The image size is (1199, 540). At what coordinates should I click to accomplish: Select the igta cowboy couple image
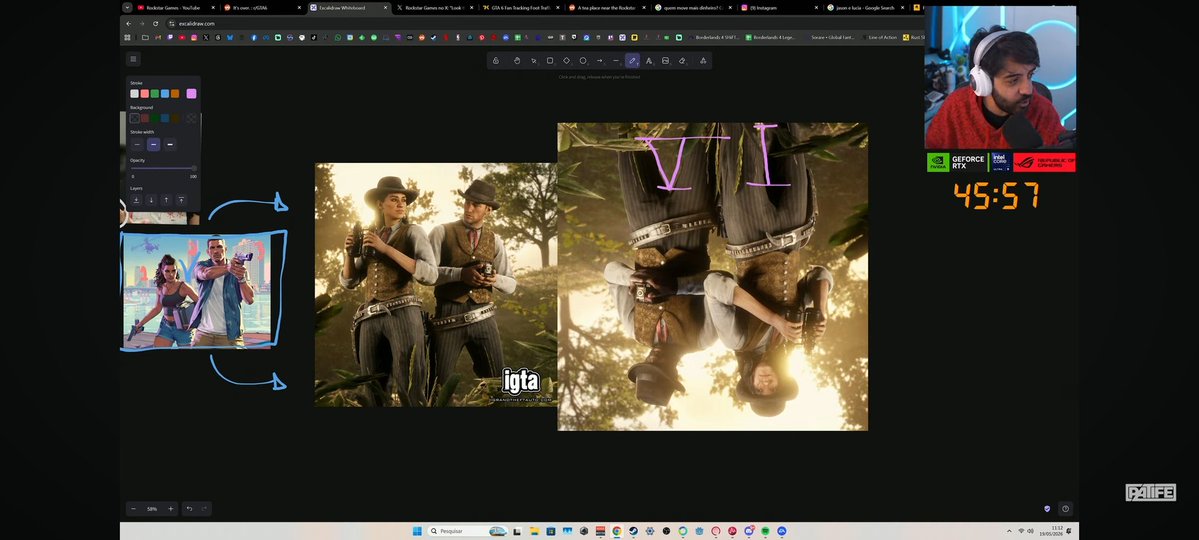pos(436,285)
